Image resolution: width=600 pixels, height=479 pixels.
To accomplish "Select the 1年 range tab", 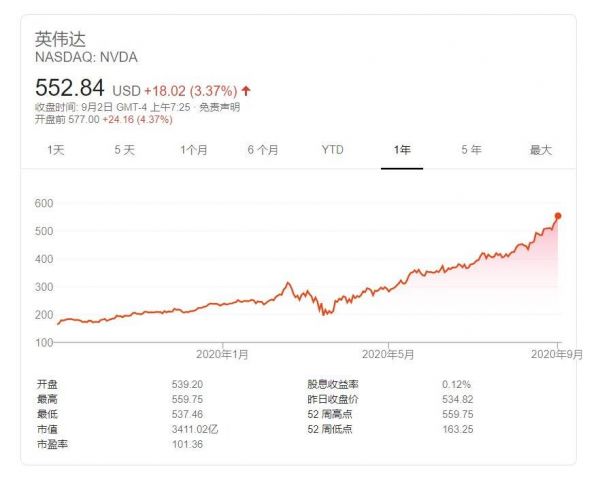I will coord(402,150).
